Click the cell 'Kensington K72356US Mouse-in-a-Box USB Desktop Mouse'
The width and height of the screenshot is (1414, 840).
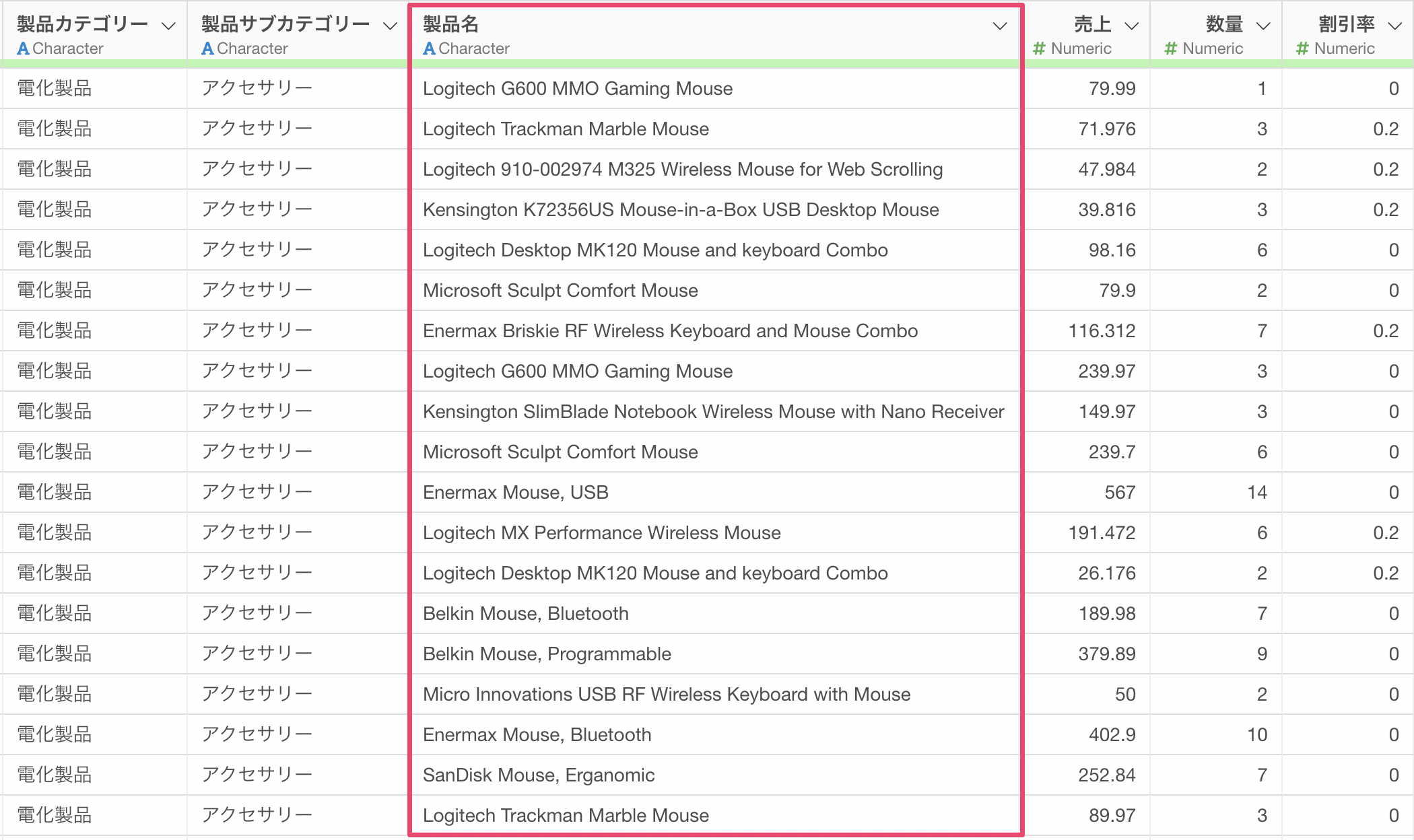click(x=681, y=210)
